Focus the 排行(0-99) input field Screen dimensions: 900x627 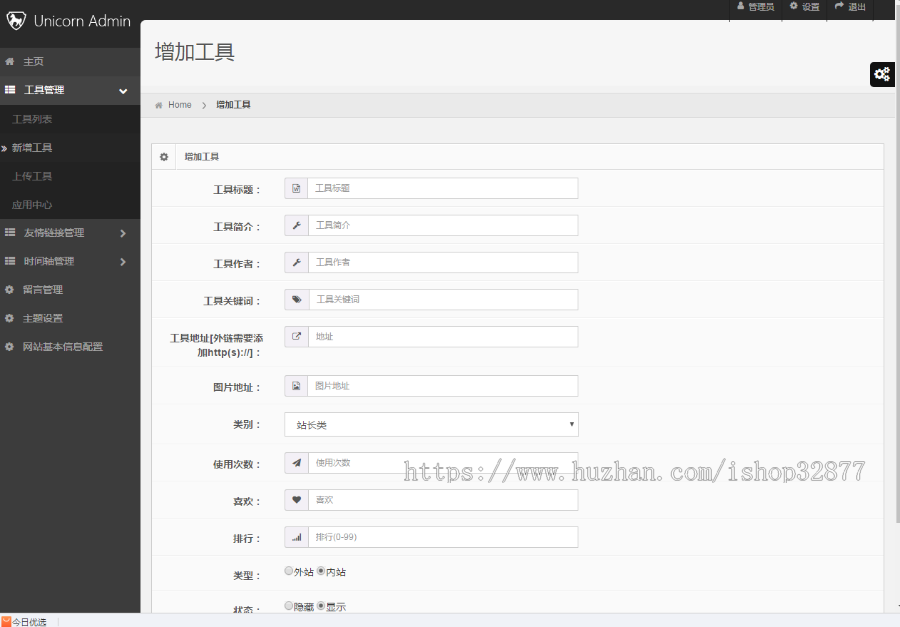click(x=443, y=537)
